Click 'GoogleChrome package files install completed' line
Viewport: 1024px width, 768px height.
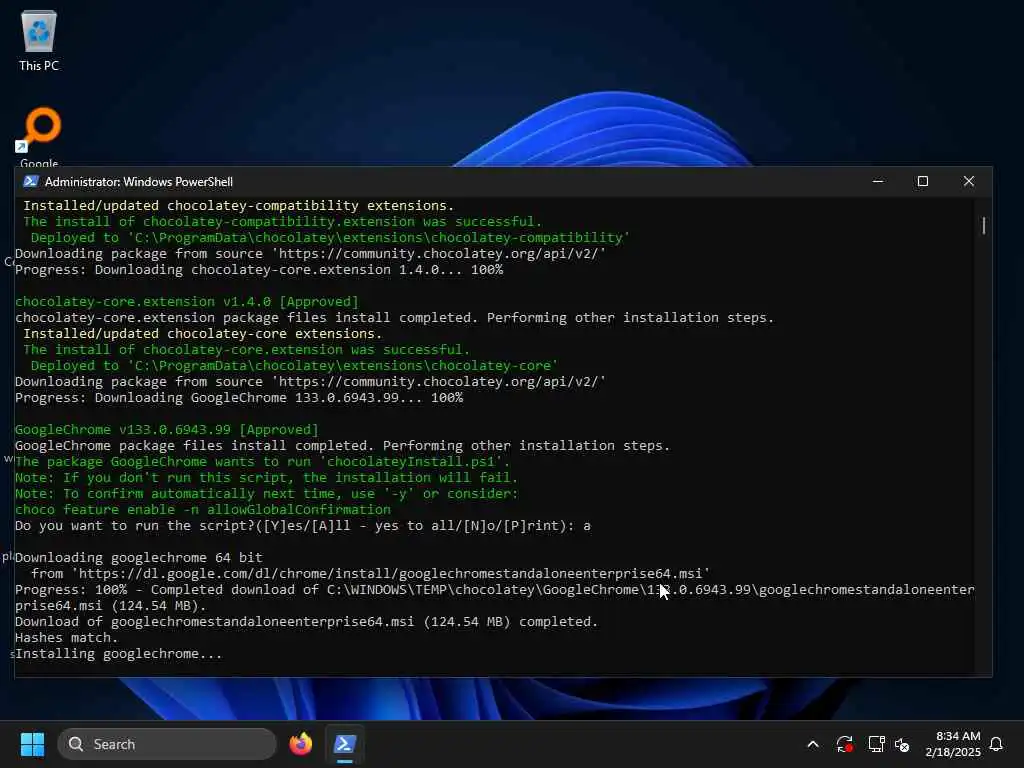coord(342,445)
